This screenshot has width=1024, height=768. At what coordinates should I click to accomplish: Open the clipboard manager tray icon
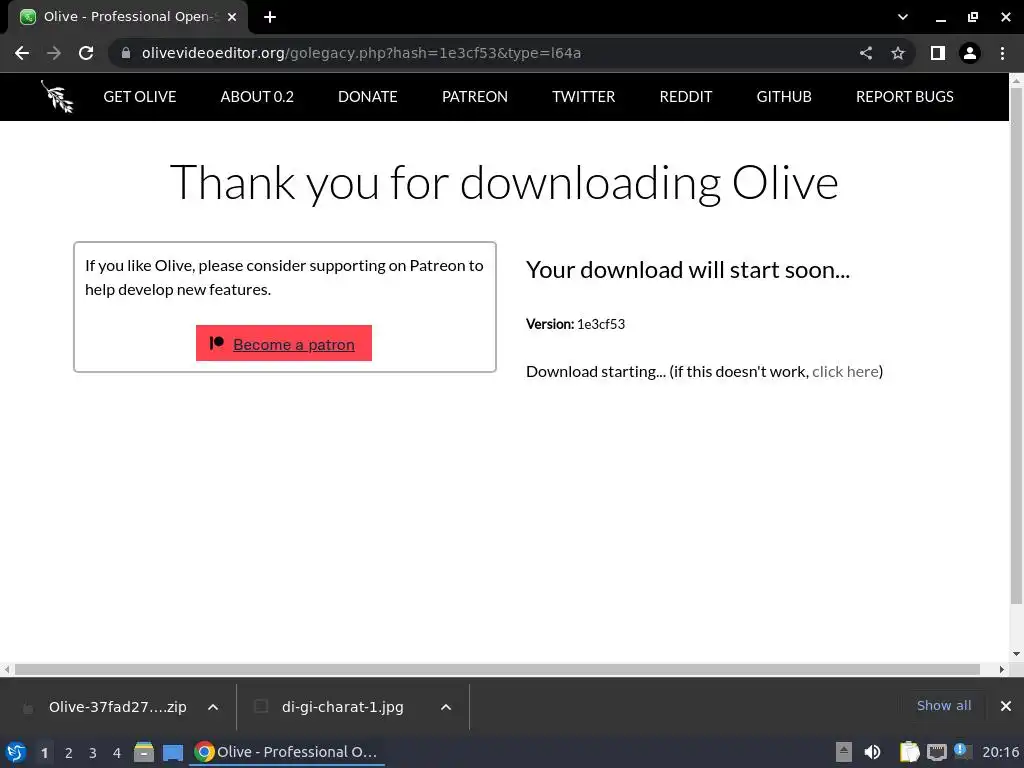tap(909, 752)
